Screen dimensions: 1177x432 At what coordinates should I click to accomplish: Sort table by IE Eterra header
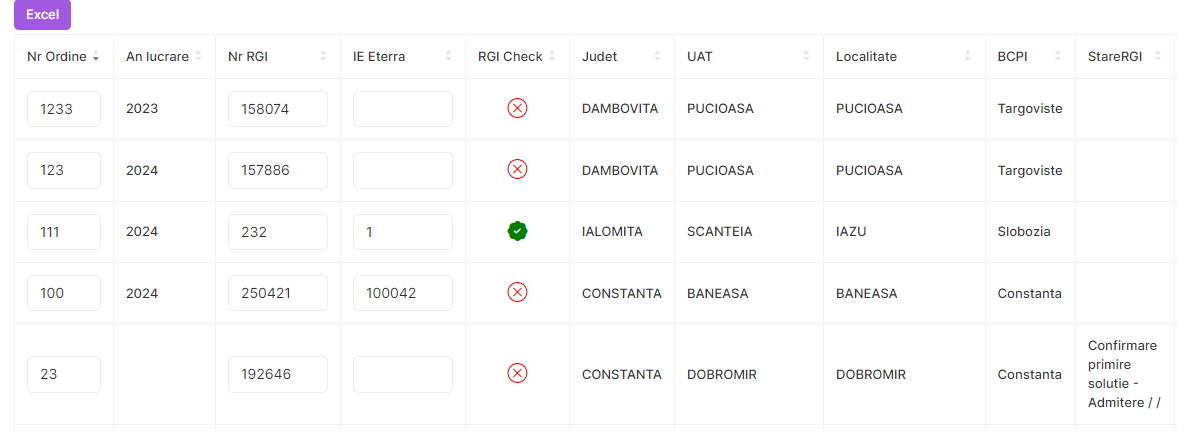tap(448, 57)
